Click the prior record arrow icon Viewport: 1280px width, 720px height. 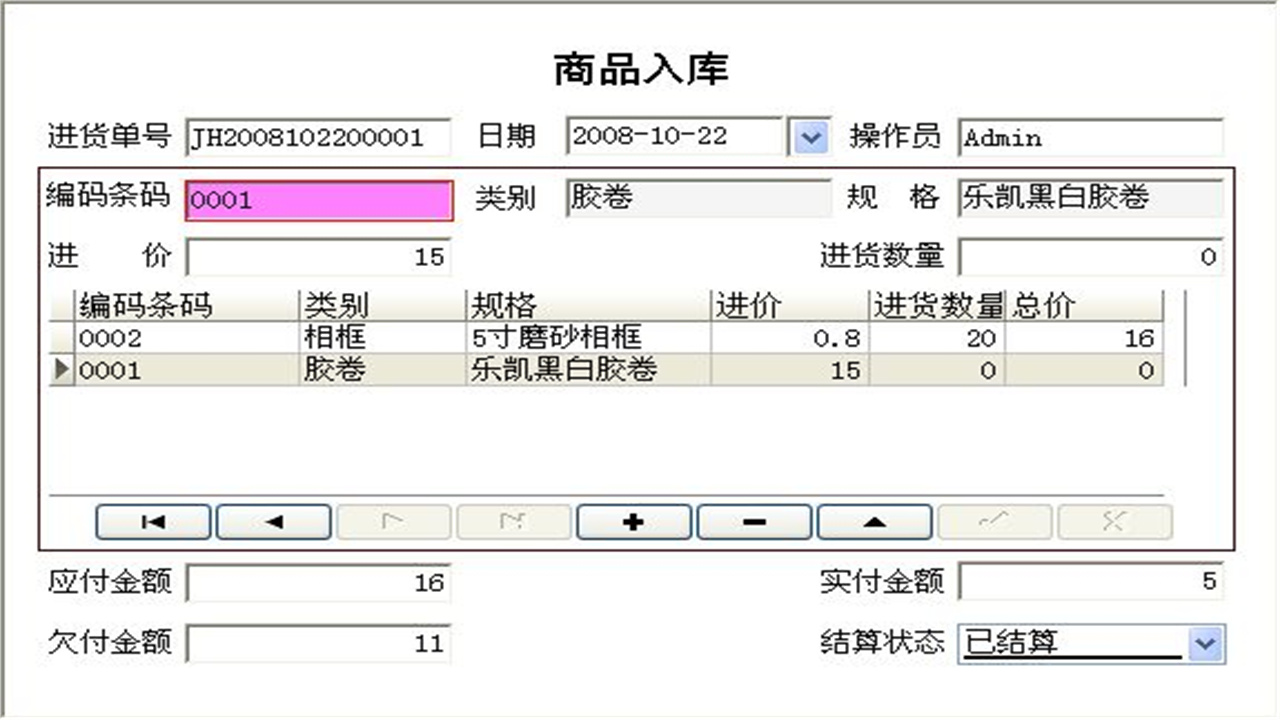click(x=273, y=521)
